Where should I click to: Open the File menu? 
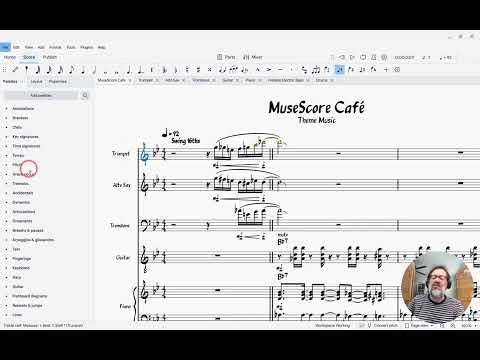point(5,47)
